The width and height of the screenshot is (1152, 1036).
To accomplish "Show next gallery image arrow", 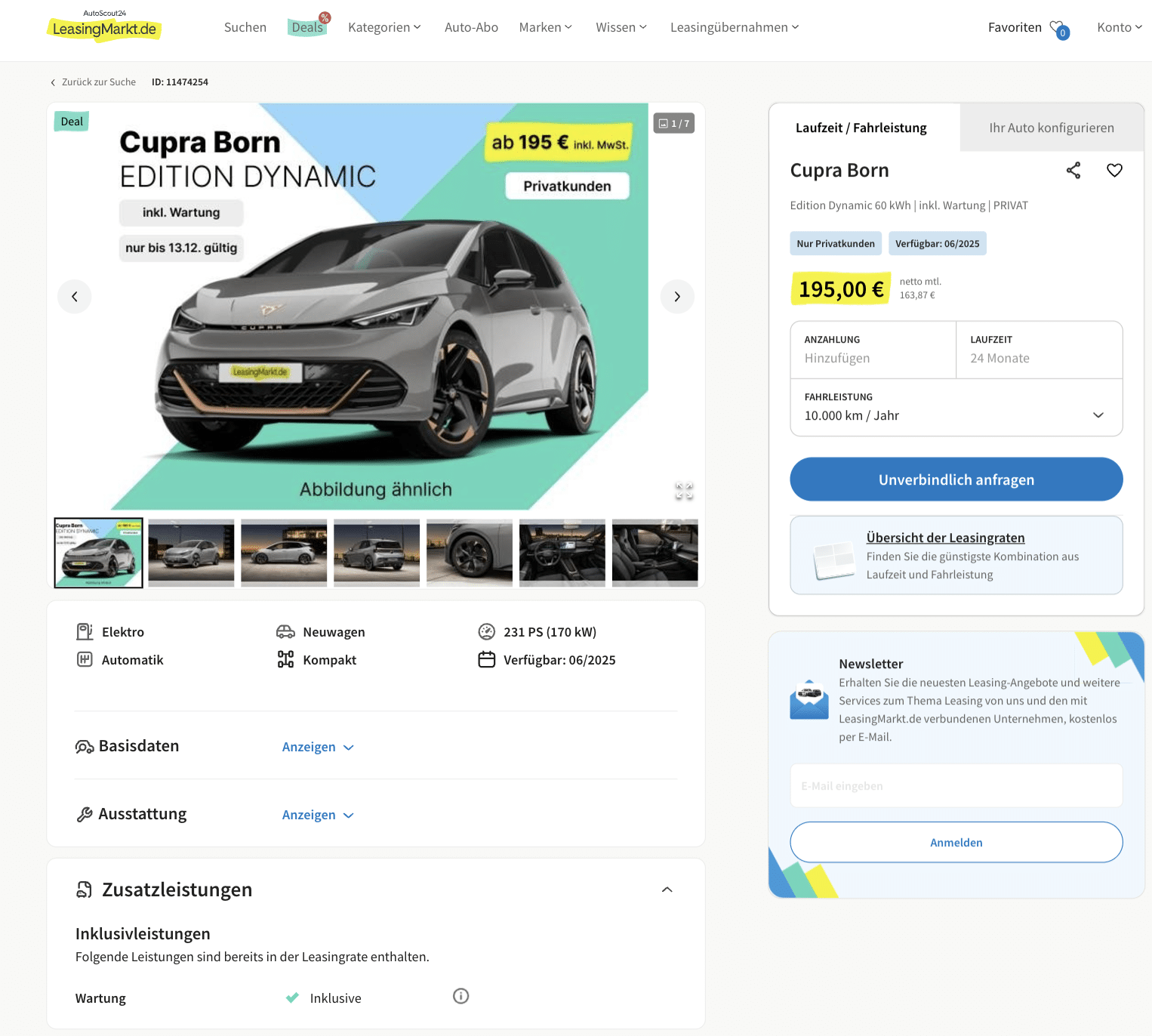I will (x=677, y=297).
